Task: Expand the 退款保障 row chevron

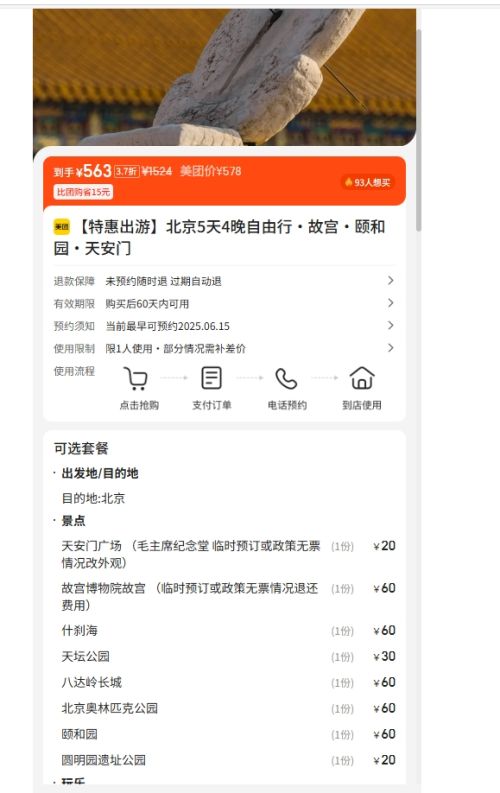Action: click(390, 280)
